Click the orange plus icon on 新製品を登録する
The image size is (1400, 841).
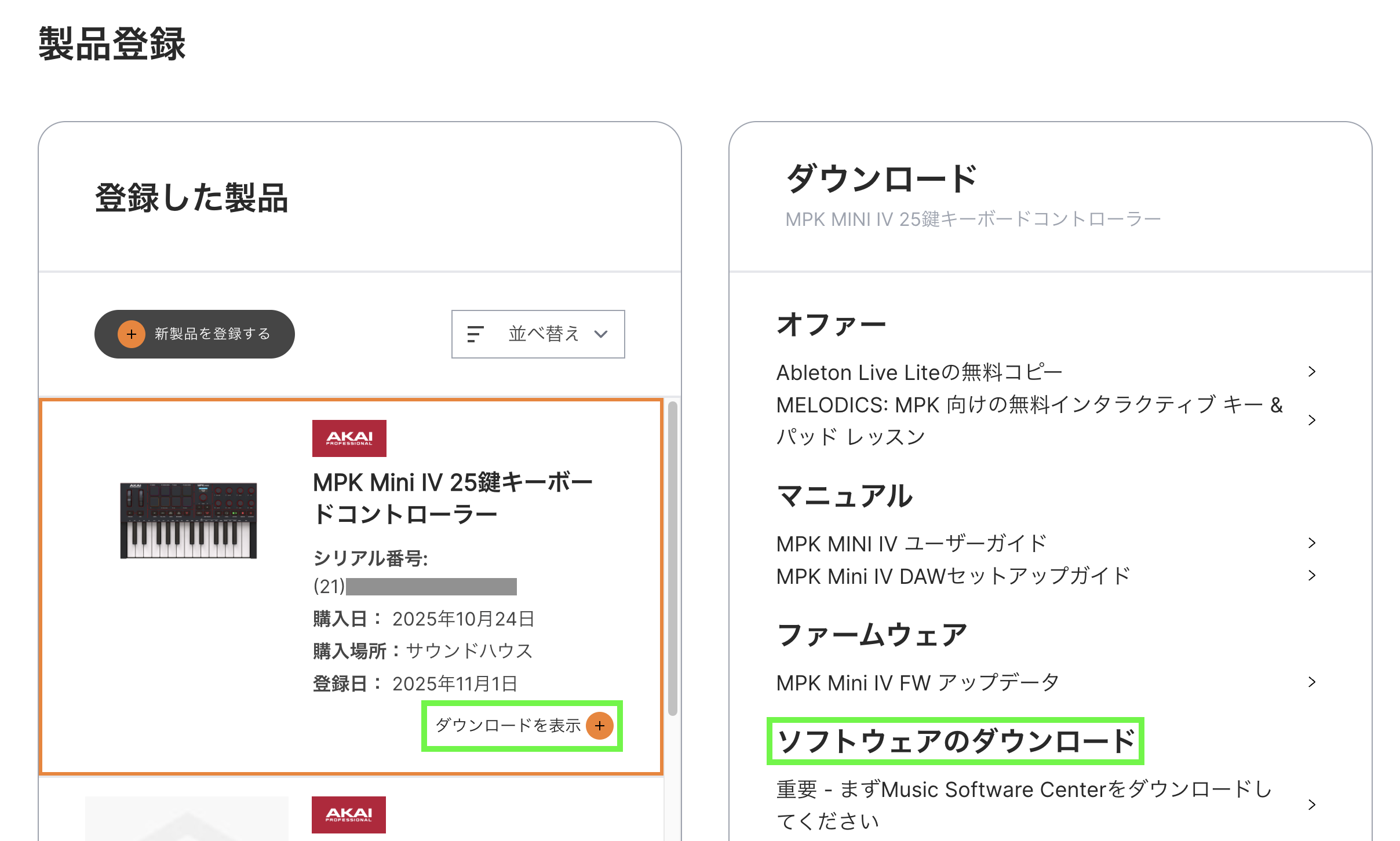132,334
